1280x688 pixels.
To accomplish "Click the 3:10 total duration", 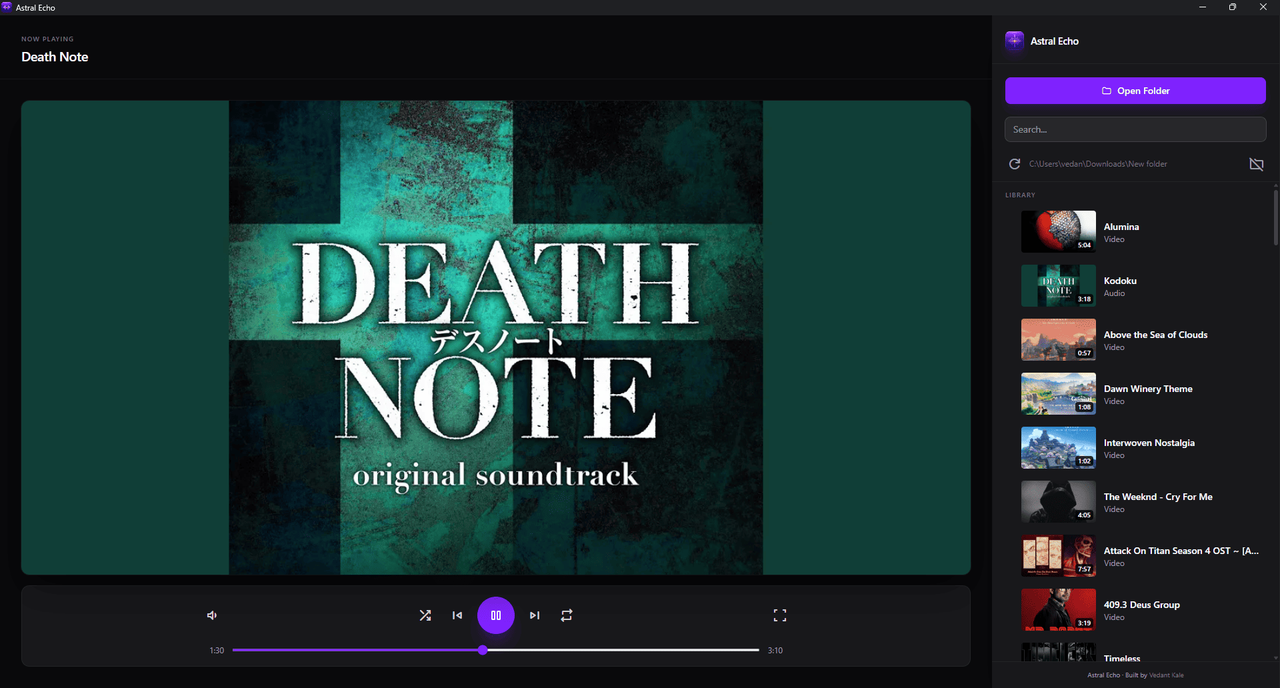I will (x=775, y=651).
